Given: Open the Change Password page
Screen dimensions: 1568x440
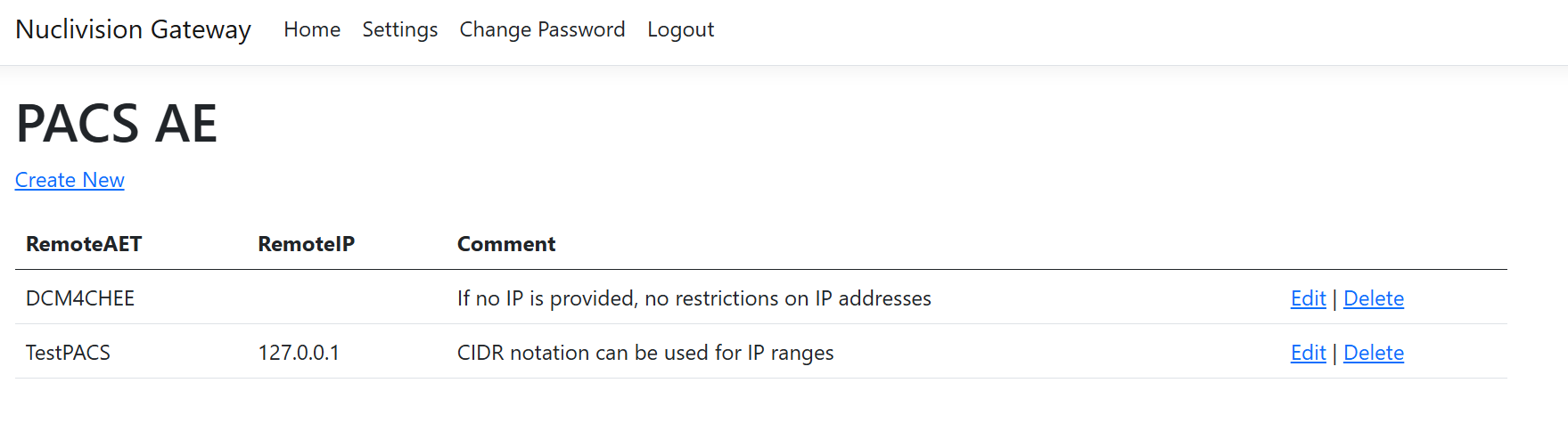Looking at the screenshot, I should click(542, 29).
